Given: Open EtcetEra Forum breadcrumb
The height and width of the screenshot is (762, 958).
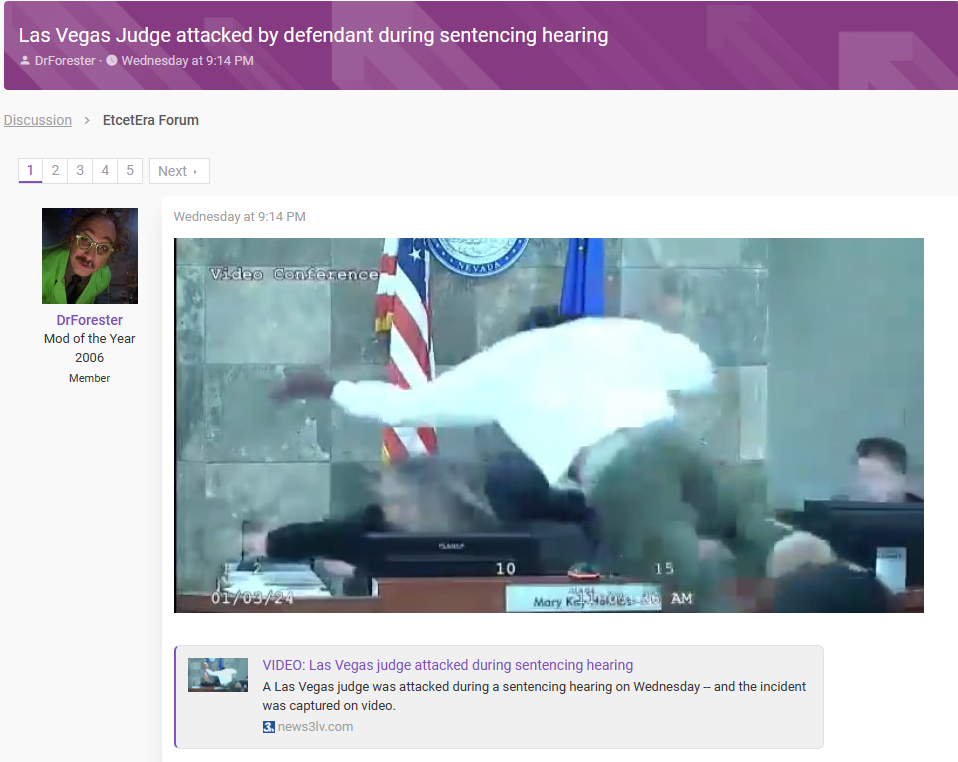Looking at the screenshot, I should pos(150,120).
